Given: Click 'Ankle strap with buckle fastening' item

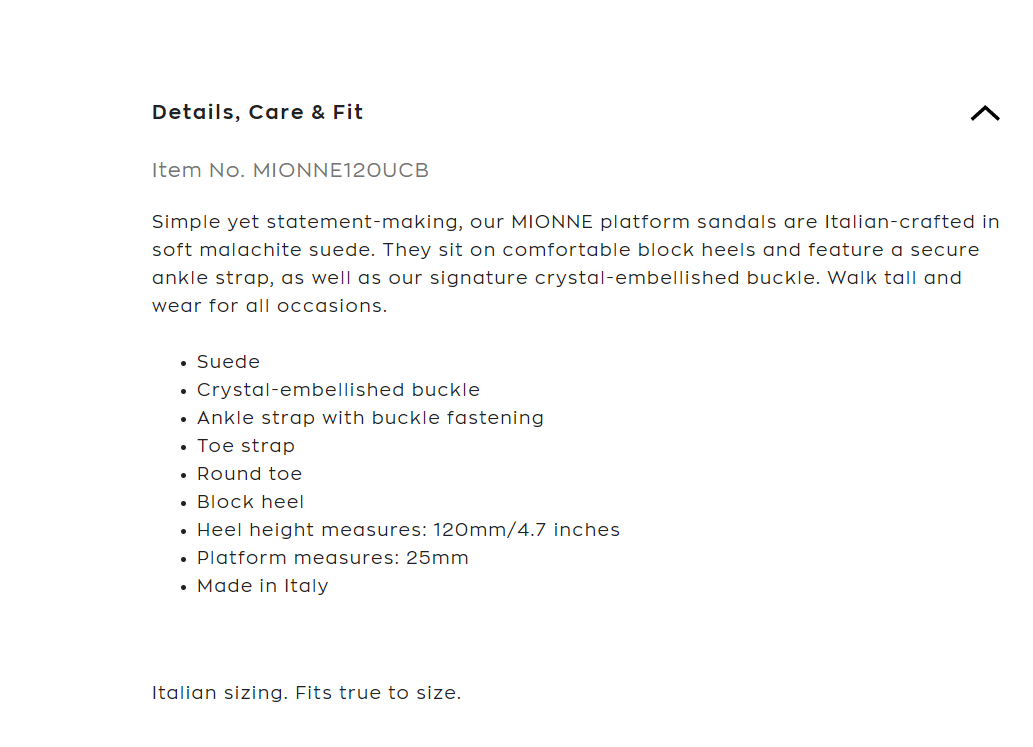Looking at the screenshot, I should [x=370, y=418].
